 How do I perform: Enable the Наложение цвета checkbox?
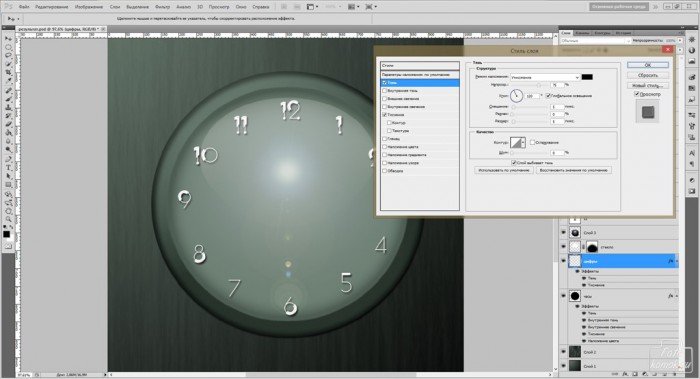[x=384, y=147]
